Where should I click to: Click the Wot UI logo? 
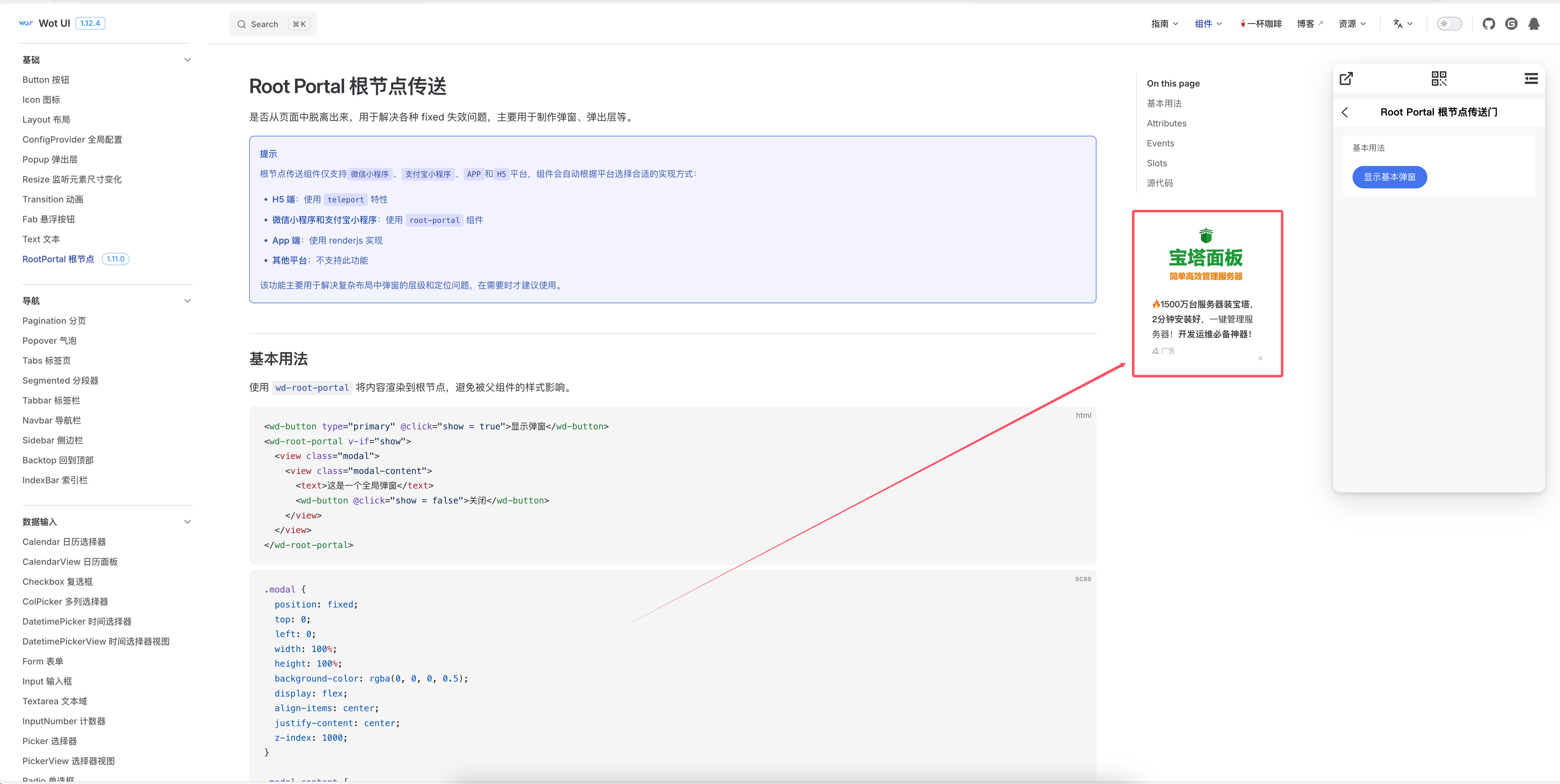[x=45, y=24]
